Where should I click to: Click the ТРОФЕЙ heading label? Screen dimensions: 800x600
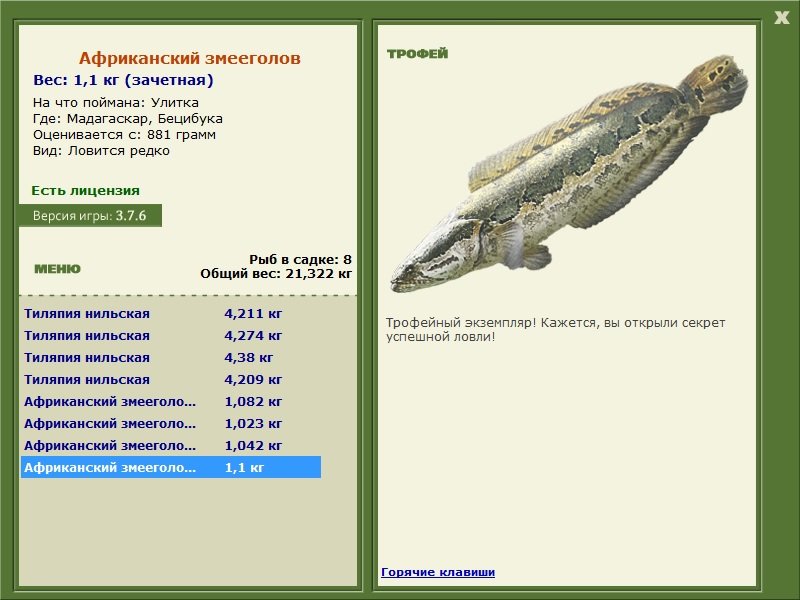pyautogui.click(x=417, y=54)
